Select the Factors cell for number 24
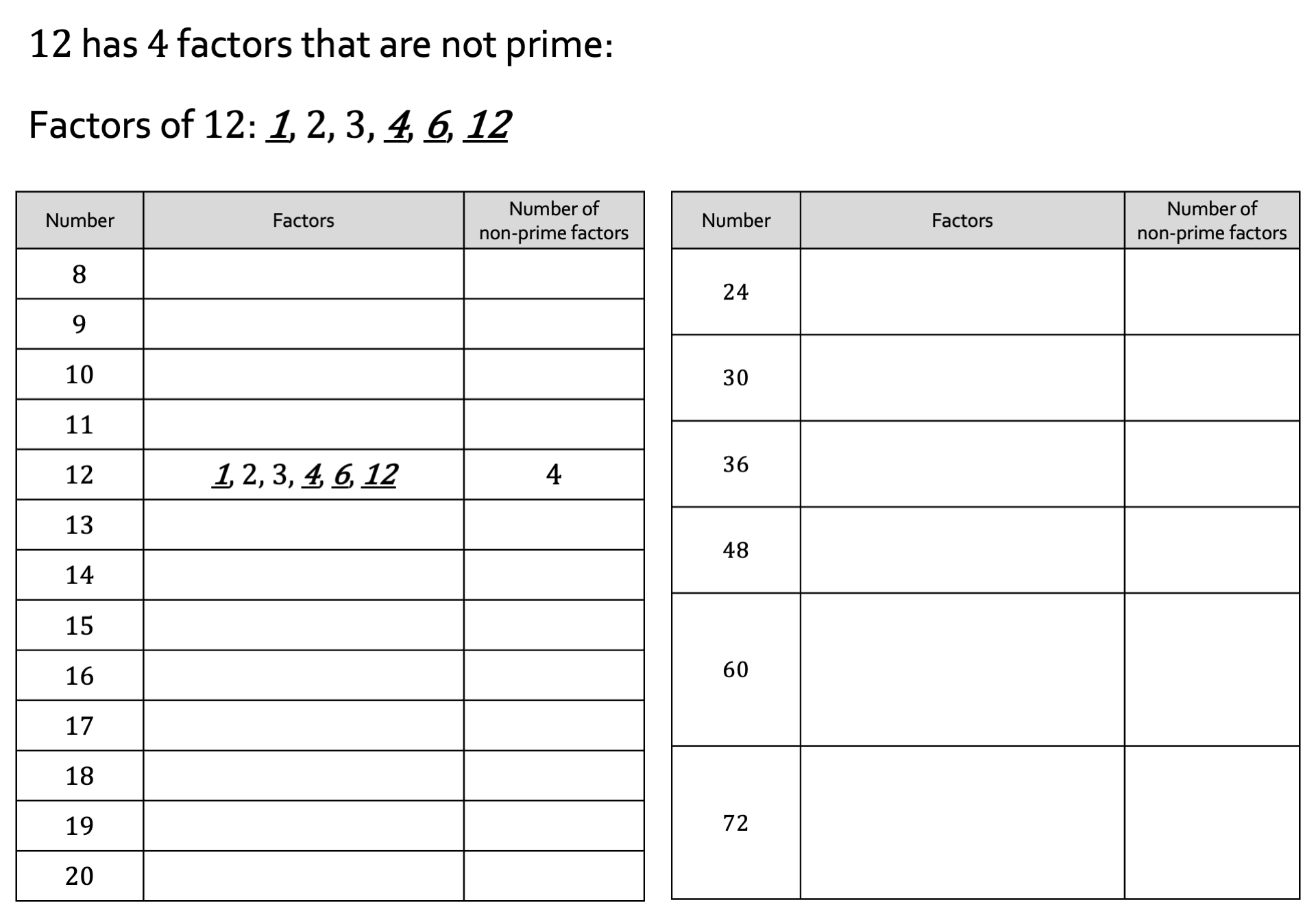1316x911 pixels. (962, 291)
